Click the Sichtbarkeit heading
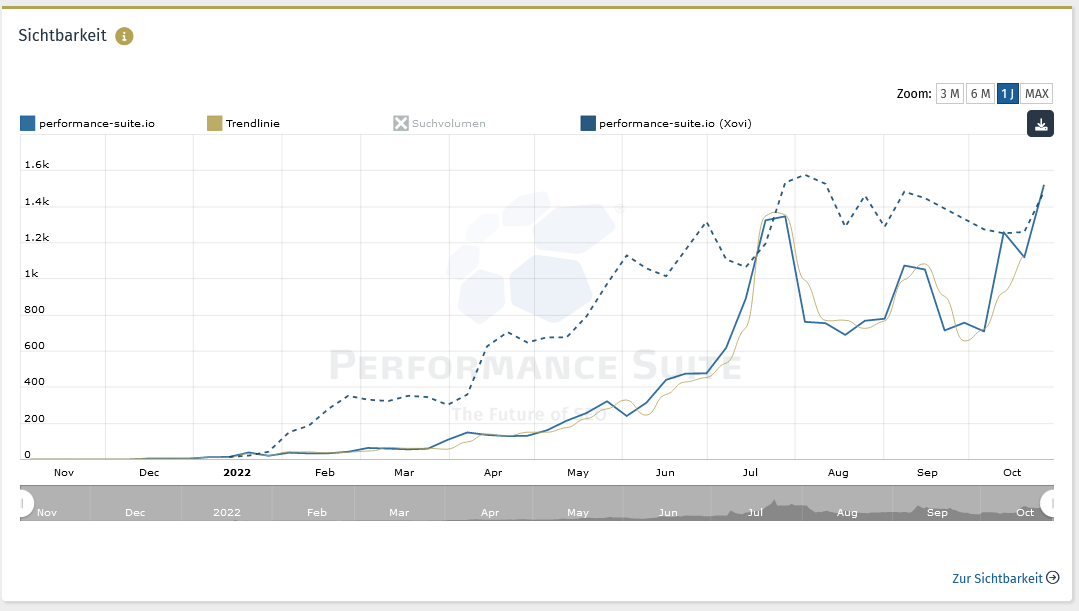Viewport: 1079px width, 611px height. pyautogui.click(x=63, y=36)
